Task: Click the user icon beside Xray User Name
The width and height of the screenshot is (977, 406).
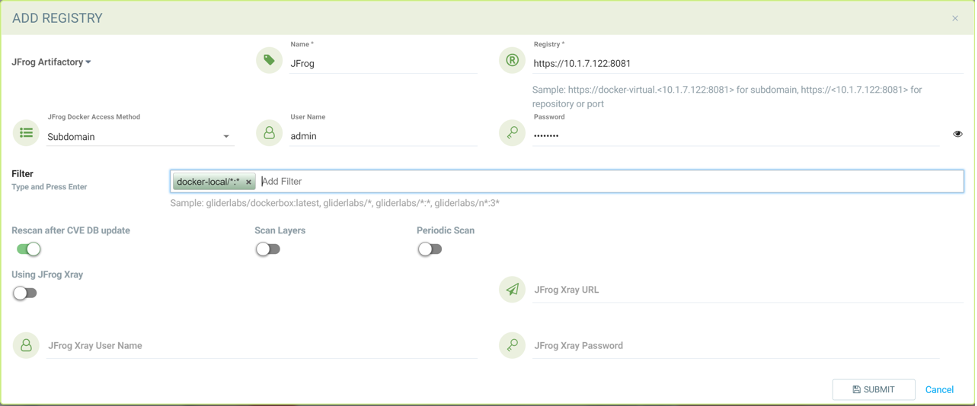Action: pyautogui.click(x=26, y=345)
